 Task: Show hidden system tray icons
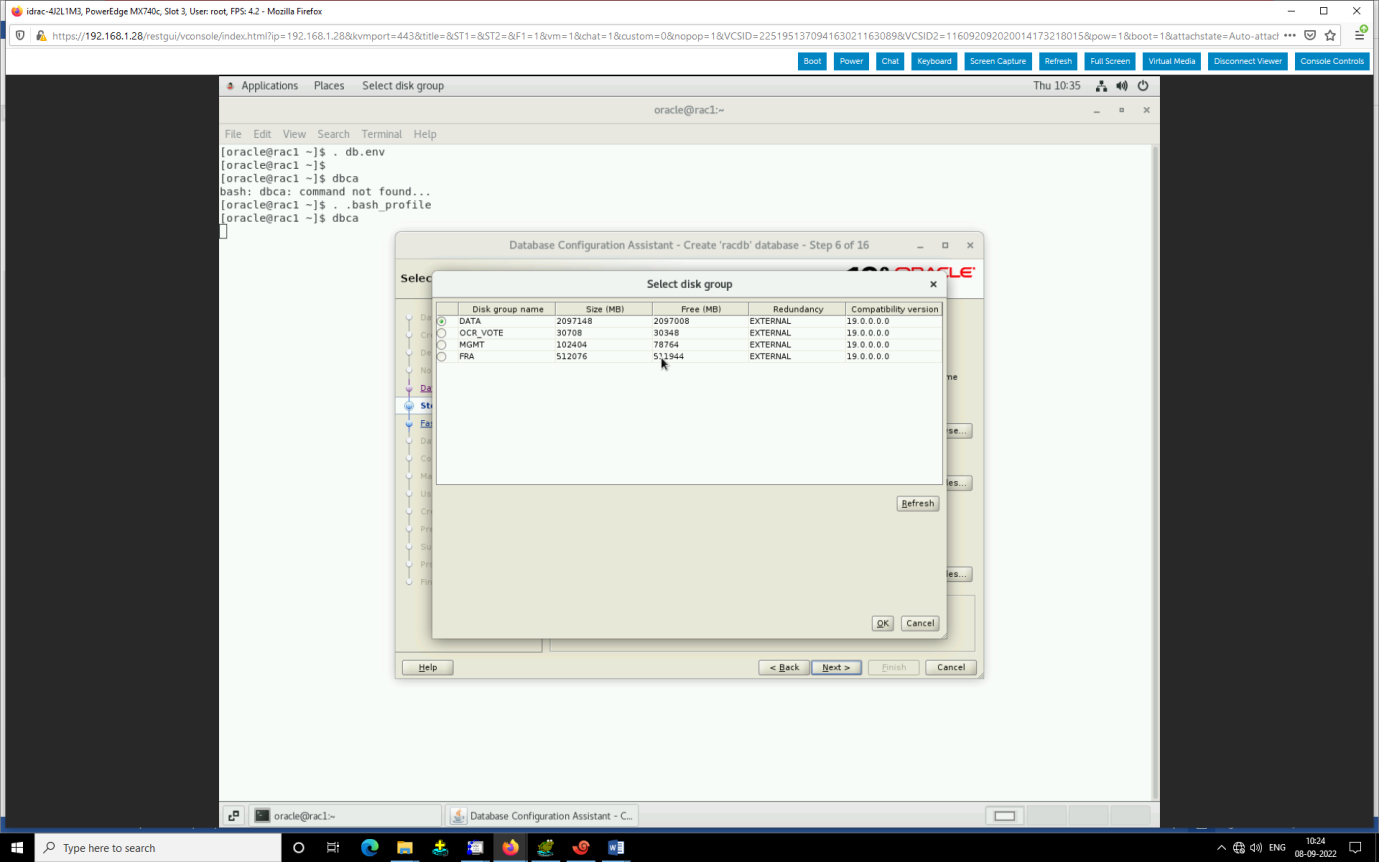1221,848
